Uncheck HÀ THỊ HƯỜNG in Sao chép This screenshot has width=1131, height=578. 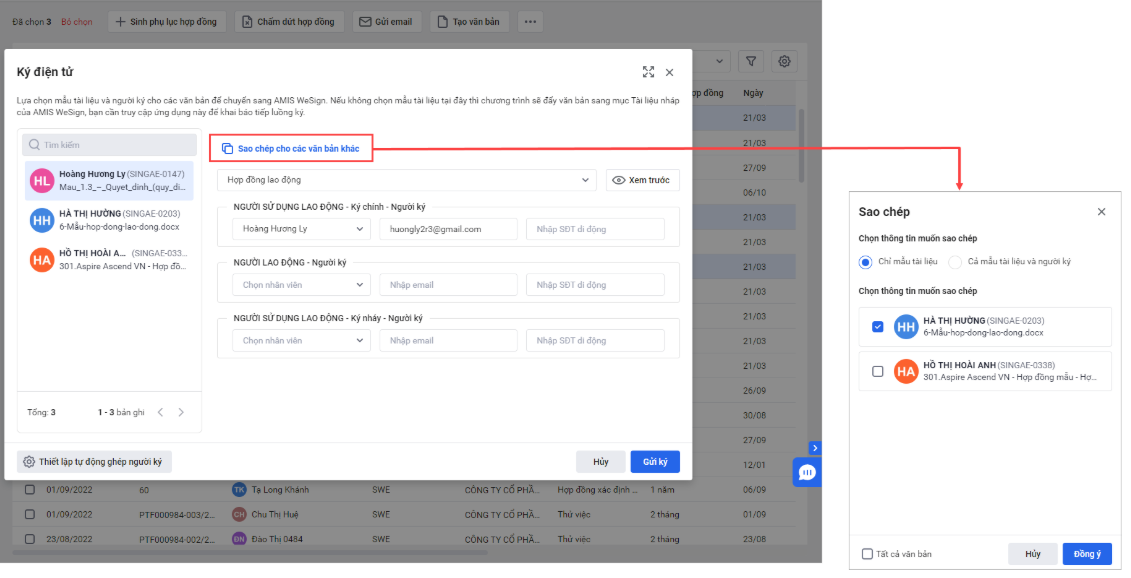878,327
